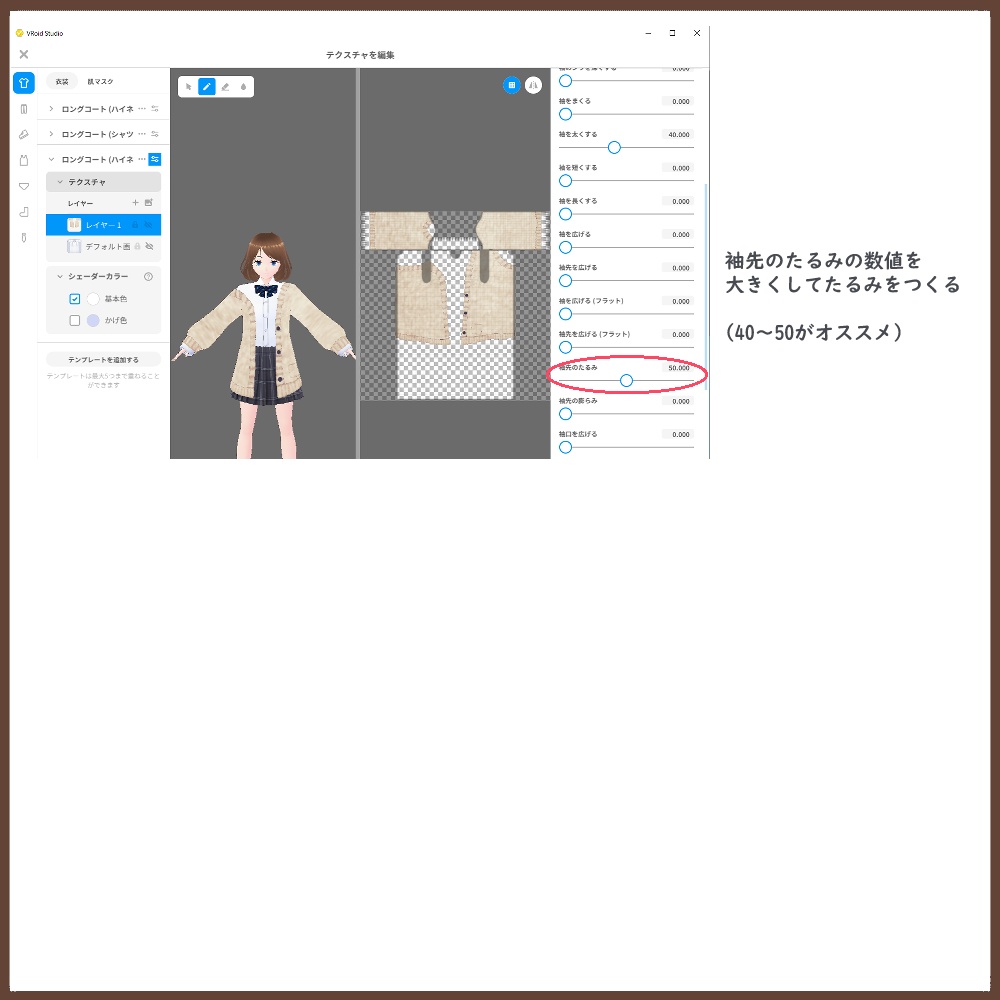
Task: Open the sock category icon
Action: [24, 212]
